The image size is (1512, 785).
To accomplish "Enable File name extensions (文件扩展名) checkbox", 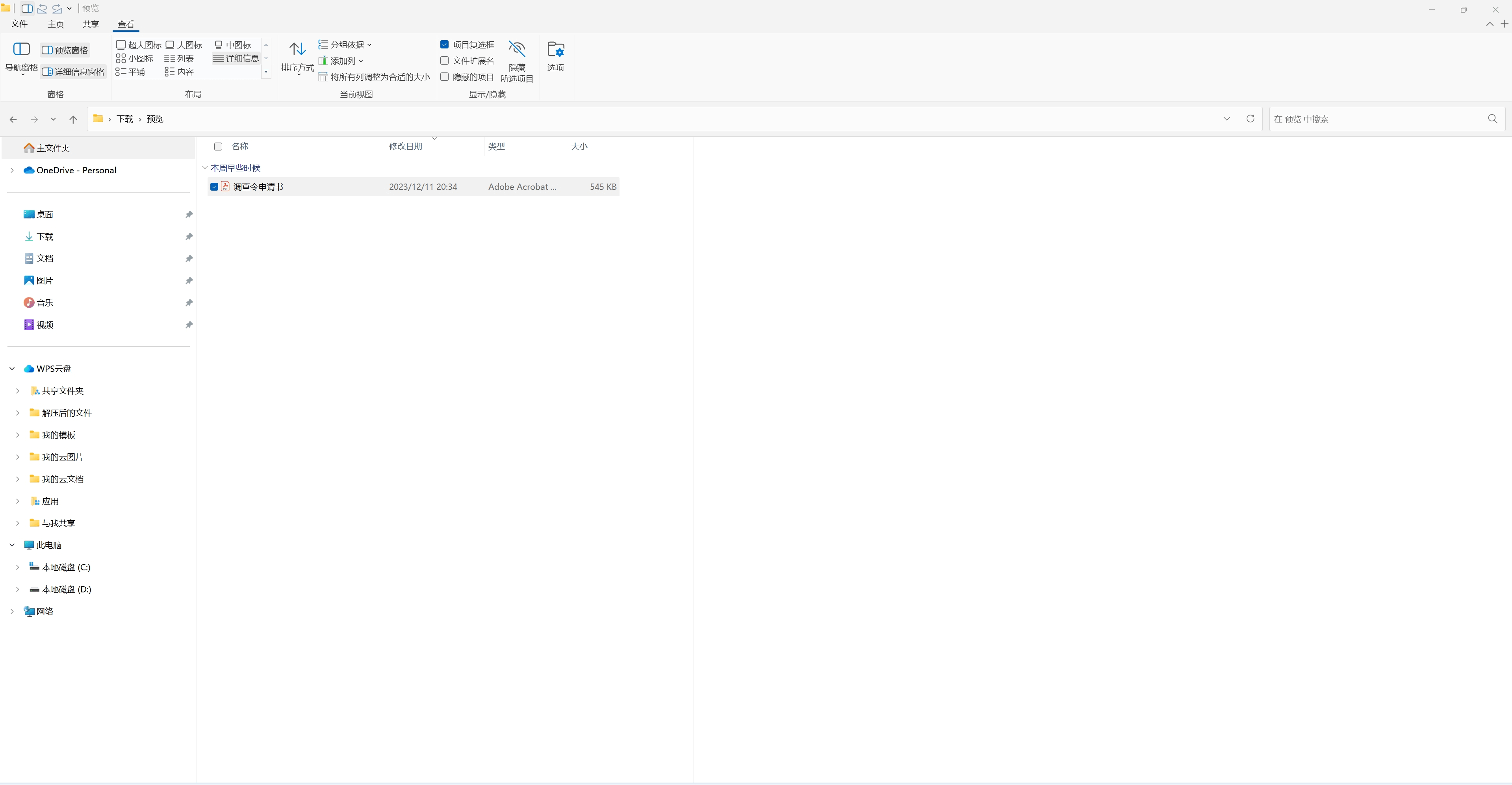I will pyautogui.click(x=444, y=61).
